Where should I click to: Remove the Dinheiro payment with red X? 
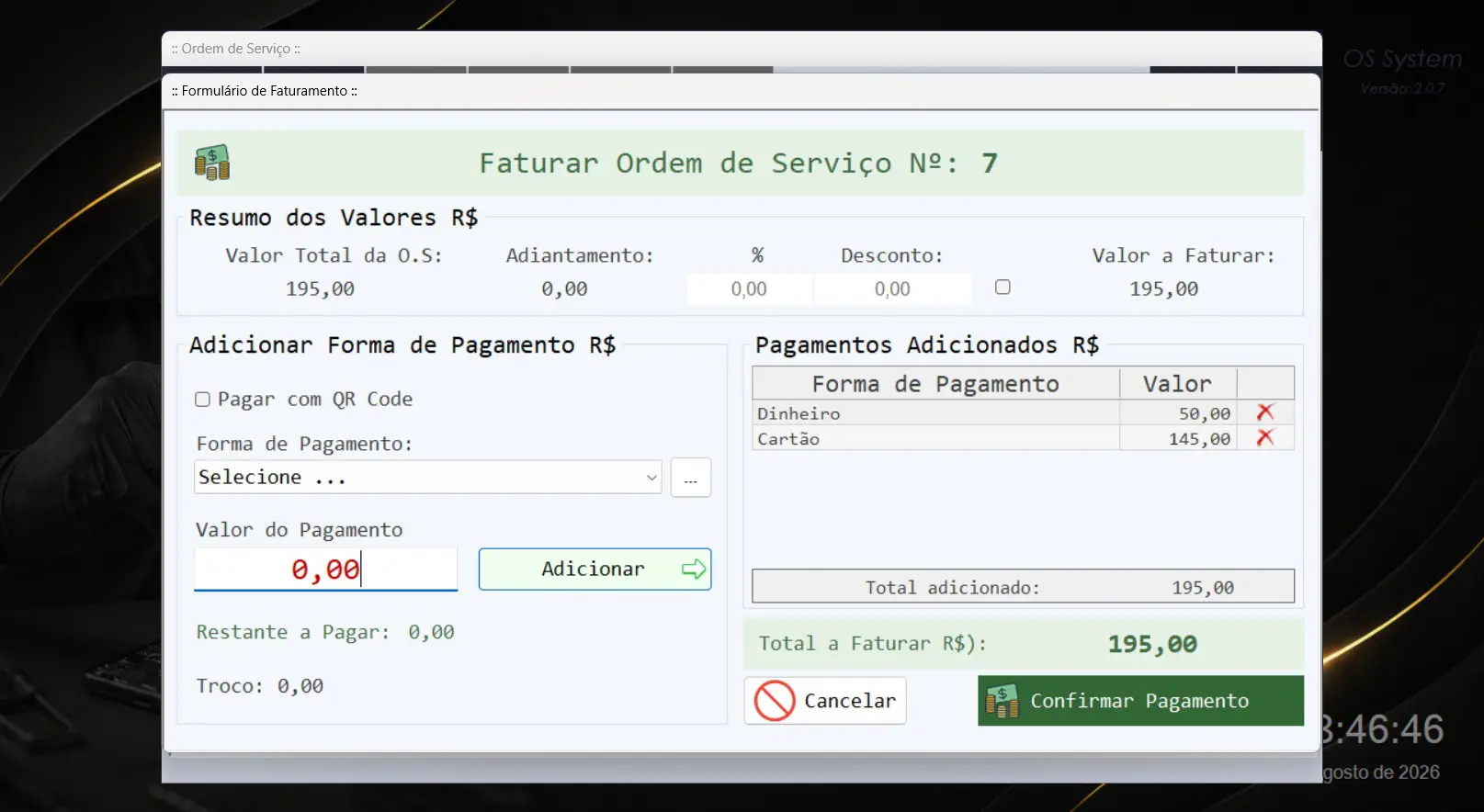tap(1265, 412)
